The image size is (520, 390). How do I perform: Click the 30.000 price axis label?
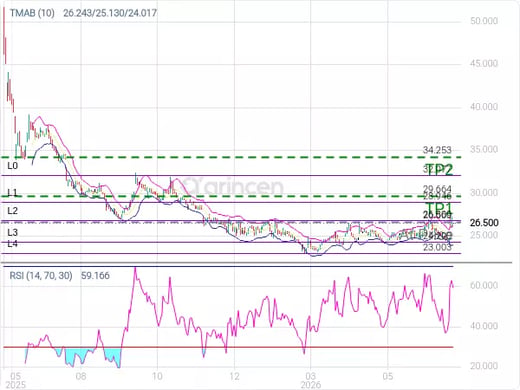tap(484, 192)
